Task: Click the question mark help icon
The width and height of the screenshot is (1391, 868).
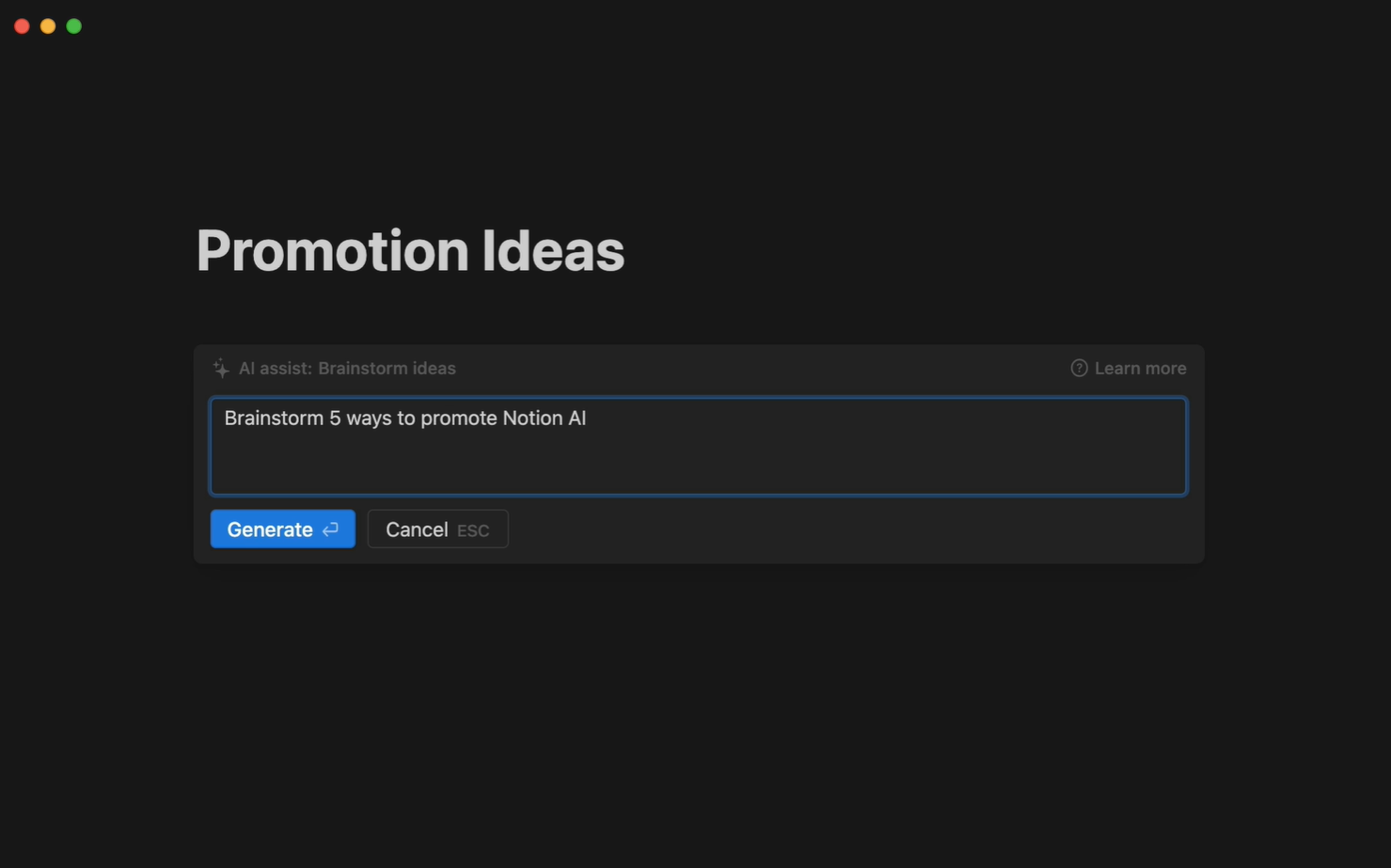Action: click(1079, 368)
